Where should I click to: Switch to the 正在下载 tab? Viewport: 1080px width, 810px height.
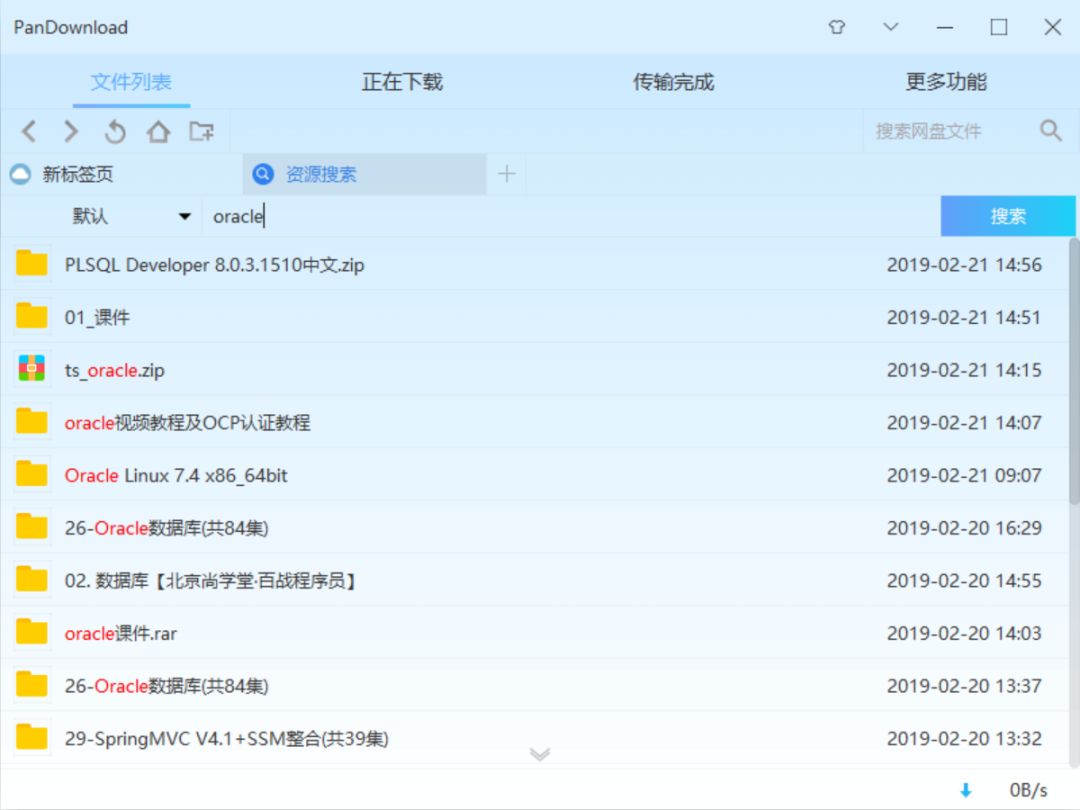[x=402, y=82]
